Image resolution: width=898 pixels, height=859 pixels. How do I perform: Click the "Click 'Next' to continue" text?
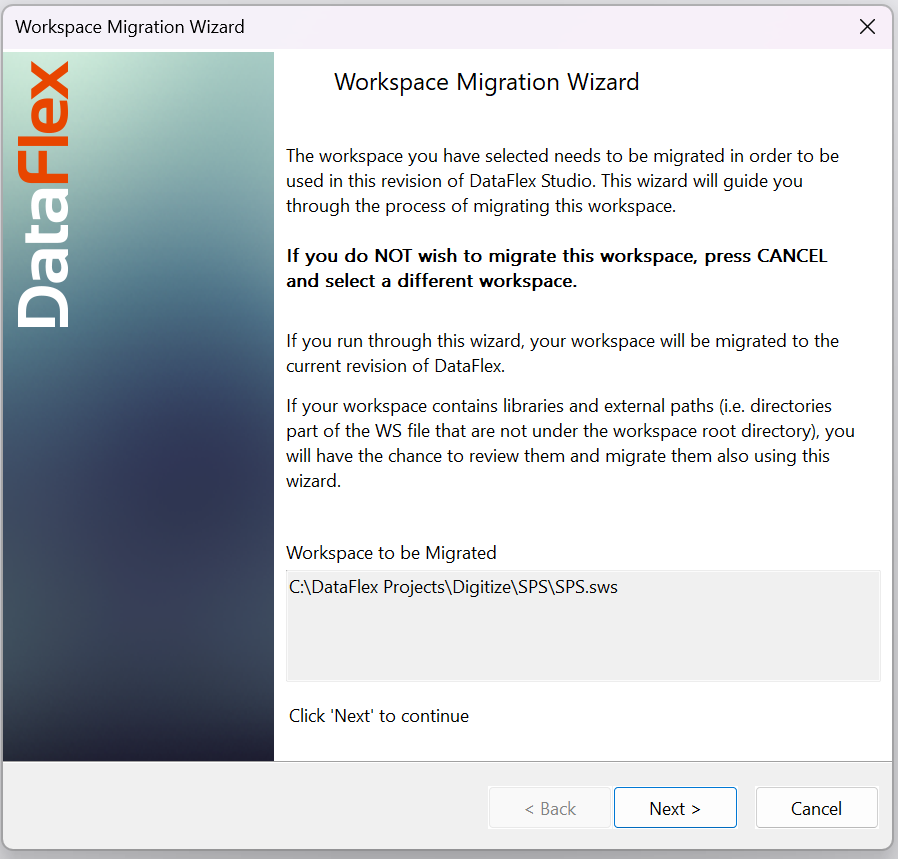tap(378, 715)
